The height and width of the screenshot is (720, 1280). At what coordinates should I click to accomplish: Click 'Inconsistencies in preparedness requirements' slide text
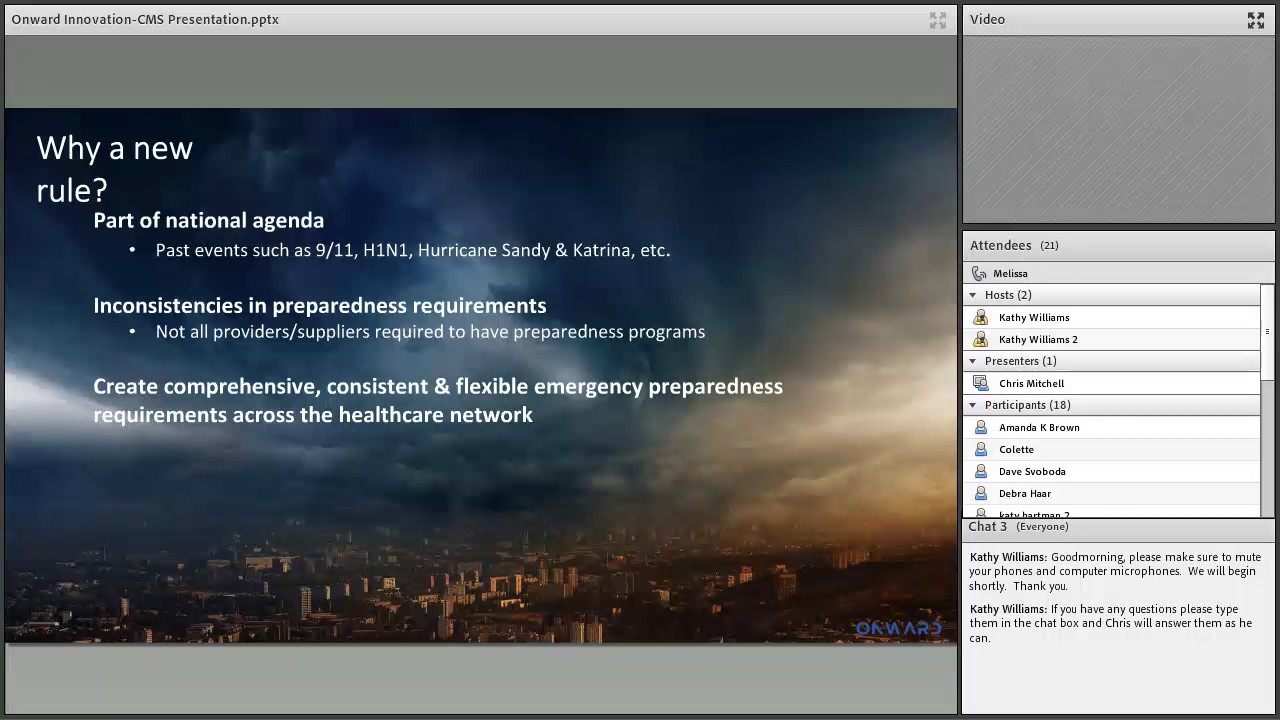tap(319, 306)
